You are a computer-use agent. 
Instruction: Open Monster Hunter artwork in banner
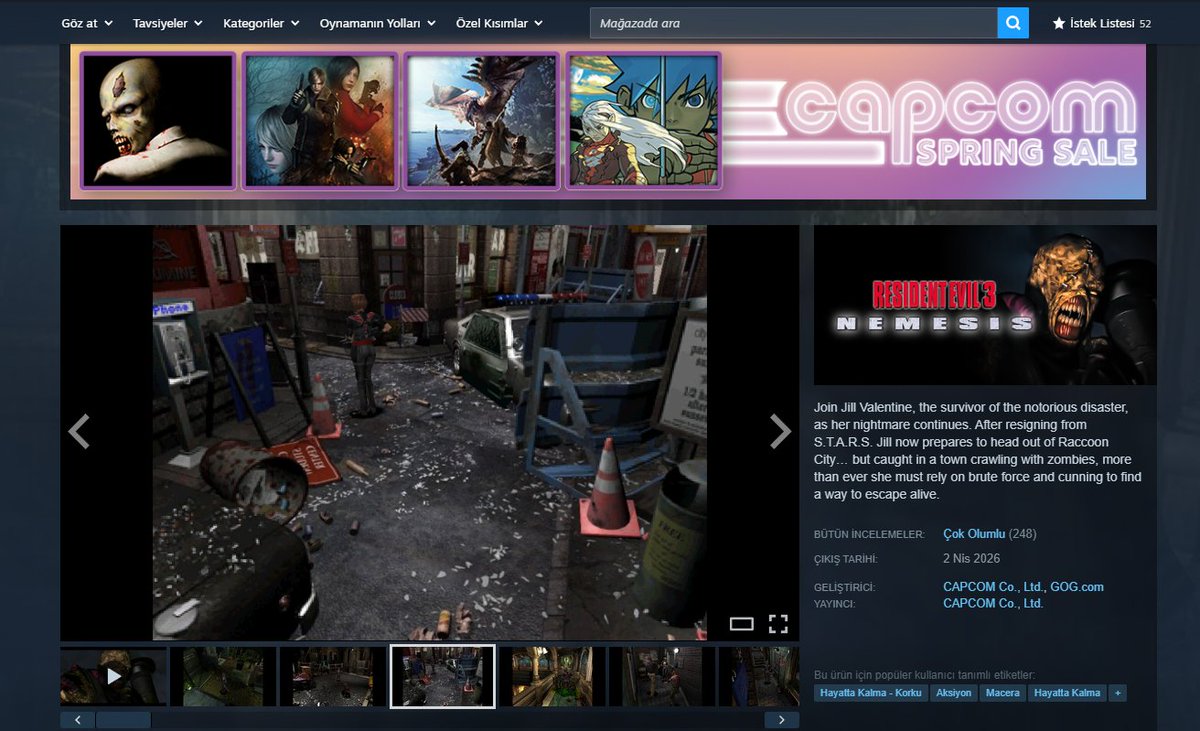(x=482, y=121)
